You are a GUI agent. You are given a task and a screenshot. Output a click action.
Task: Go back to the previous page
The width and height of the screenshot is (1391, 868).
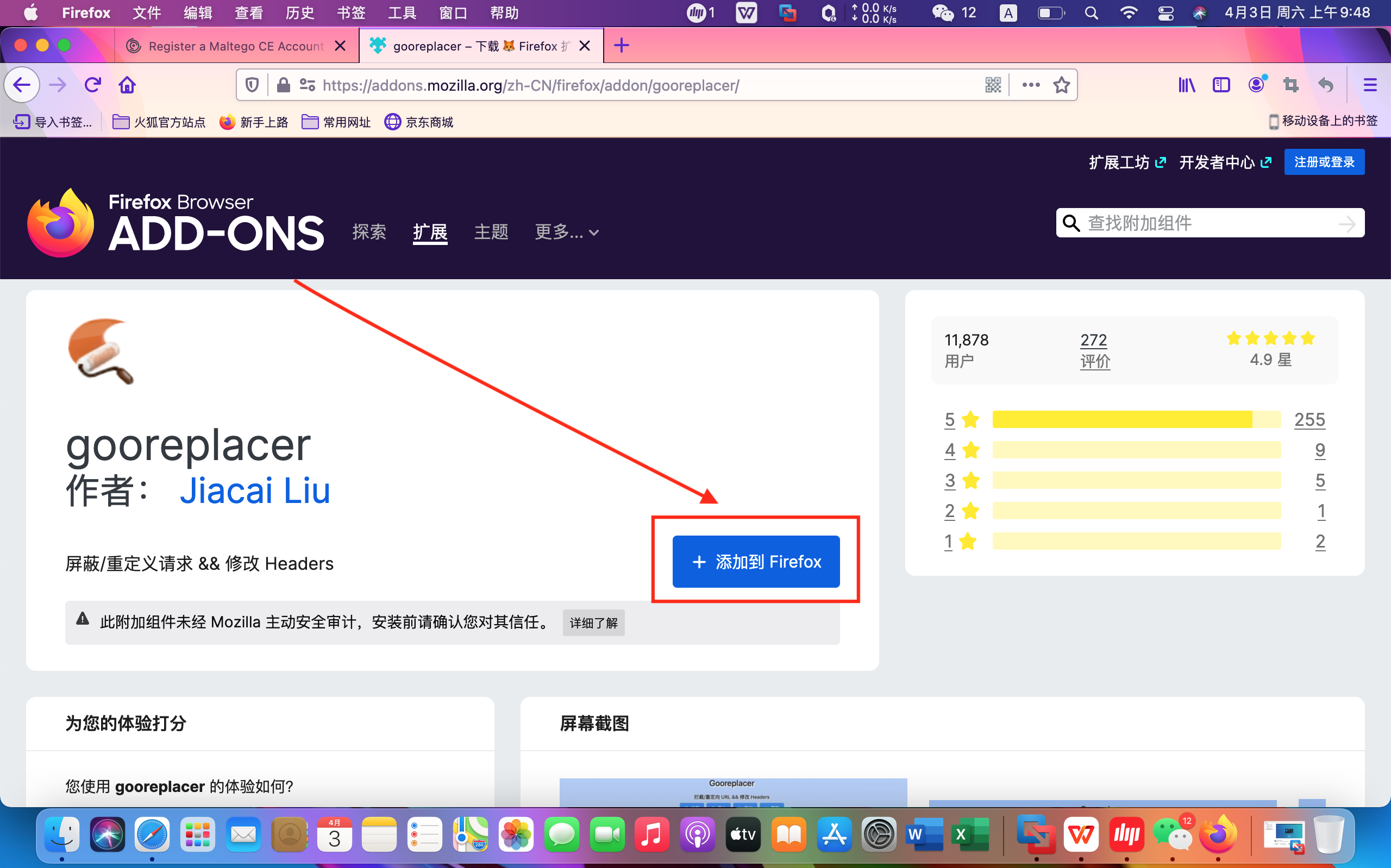click(x=22, y=85)
